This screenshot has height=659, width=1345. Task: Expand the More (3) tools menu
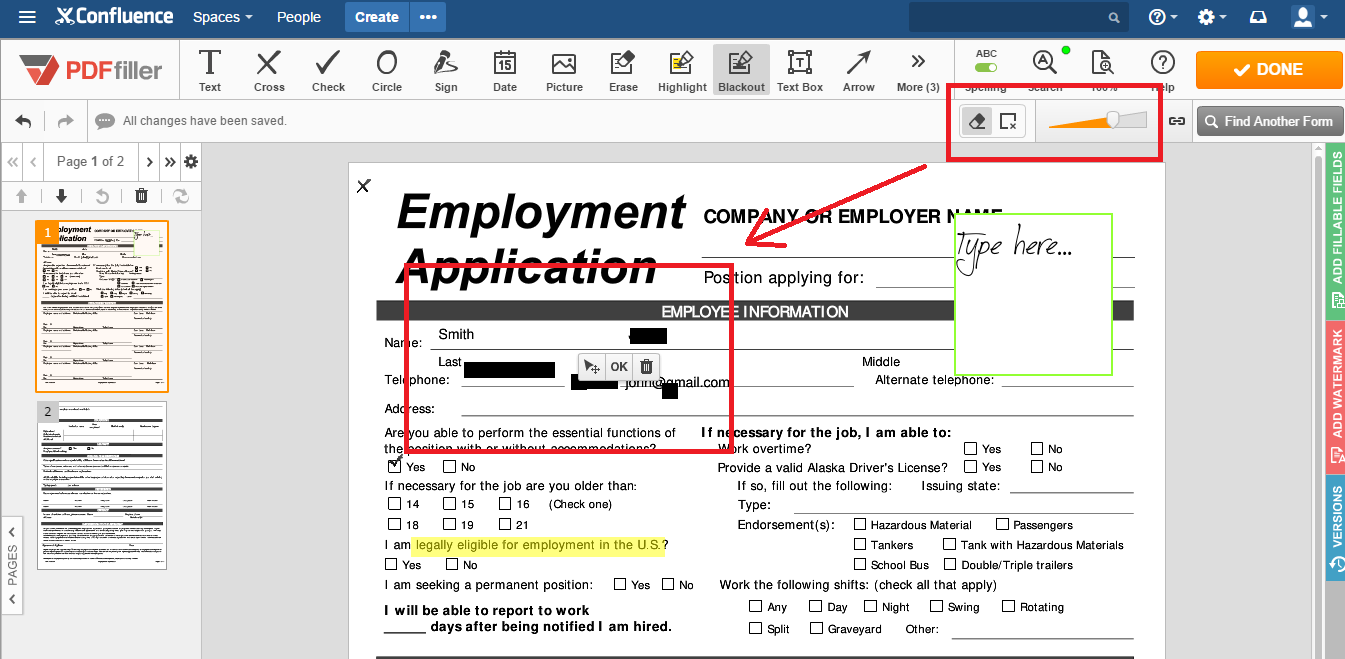tap(918, 70)
